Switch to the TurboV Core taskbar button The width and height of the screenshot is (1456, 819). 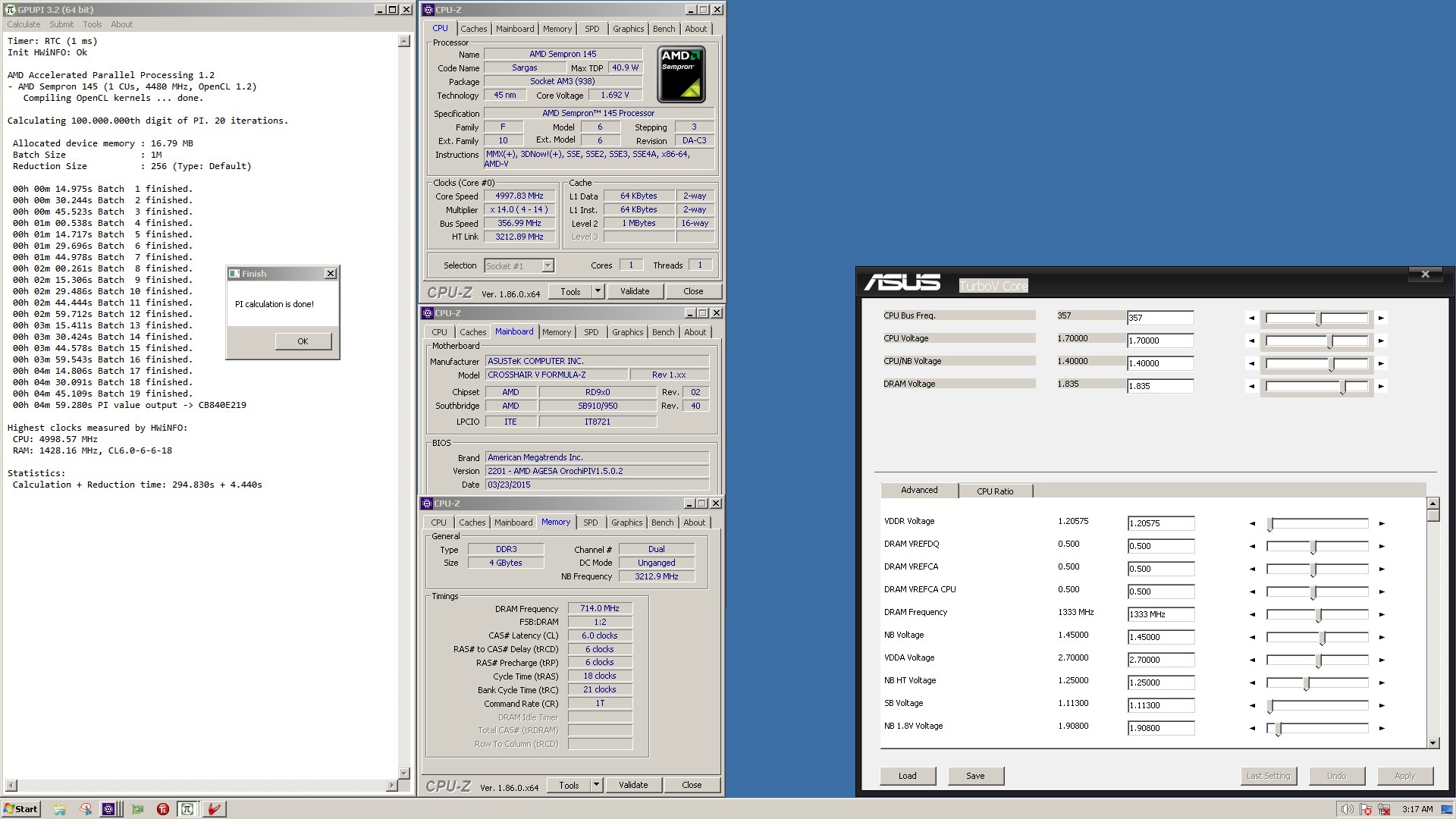(x=215, y=809)
